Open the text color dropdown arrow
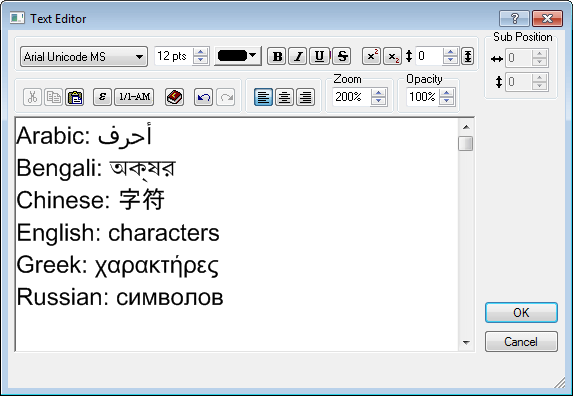573x396 pixels. point(253,56)
